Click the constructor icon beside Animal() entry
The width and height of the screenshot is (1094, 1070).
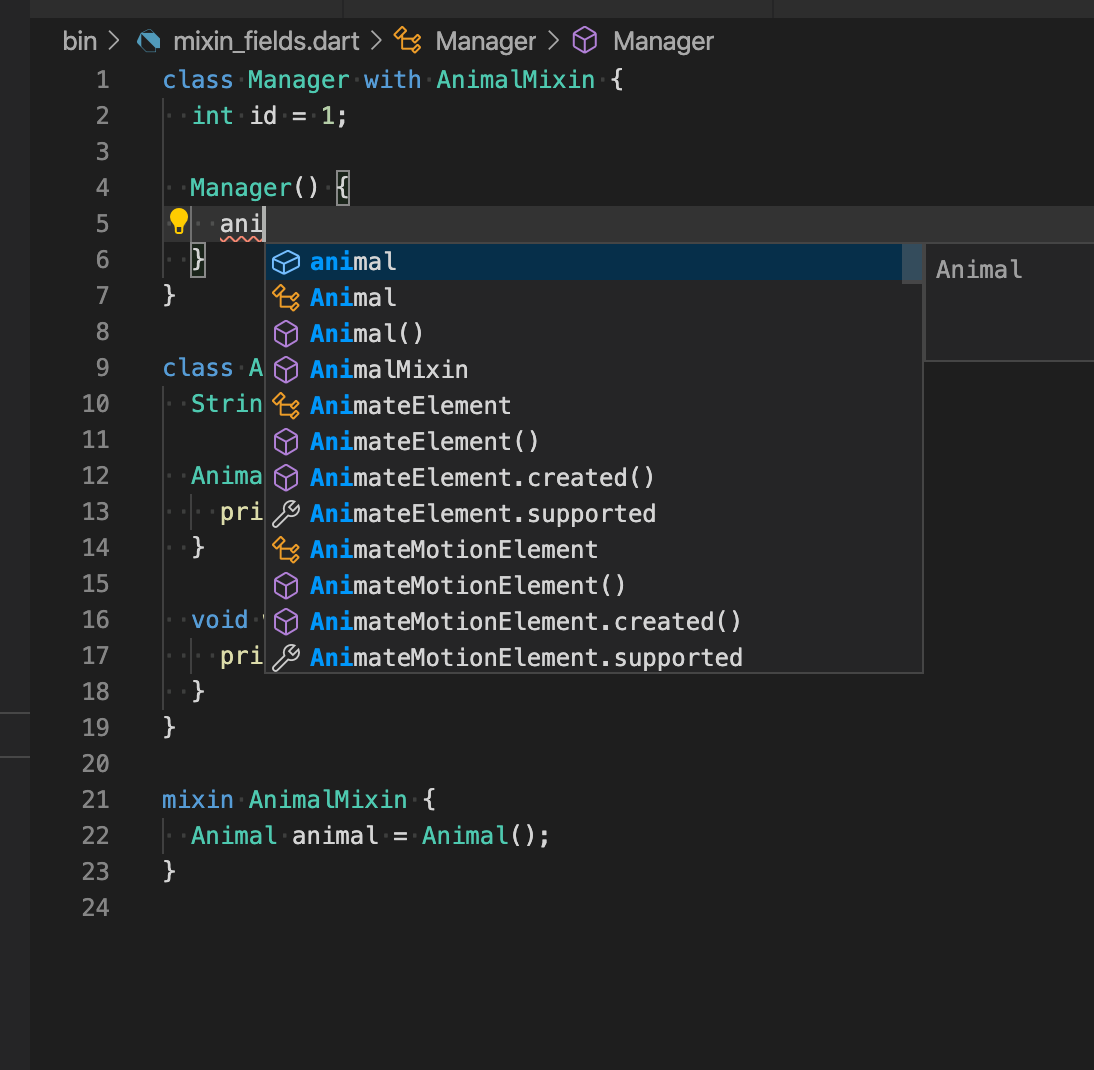(x=286, y=333)
